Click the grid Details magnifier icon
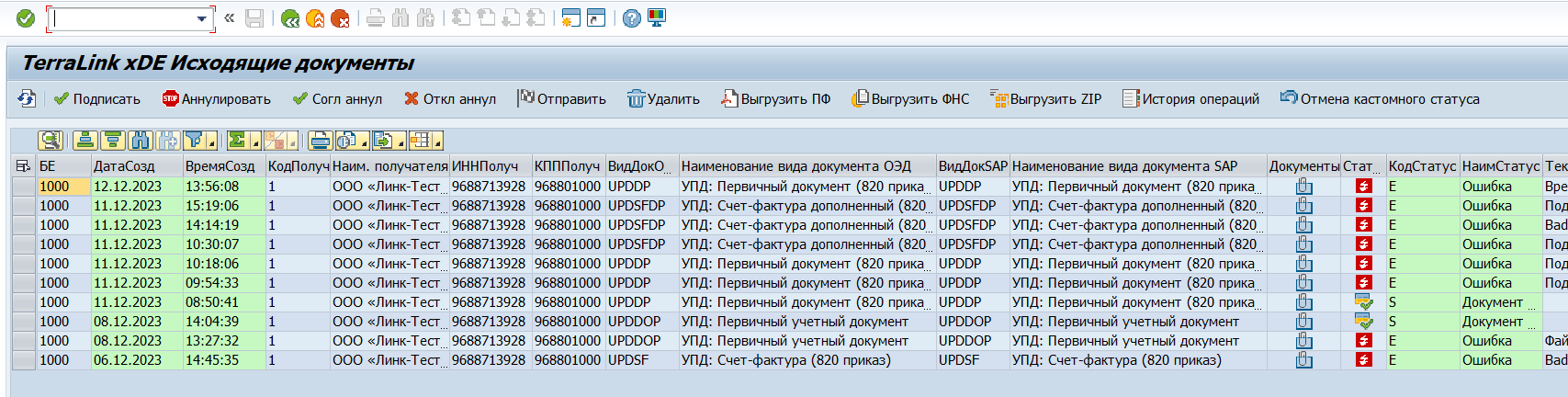 pyautogui.click(x=50, y=141)
